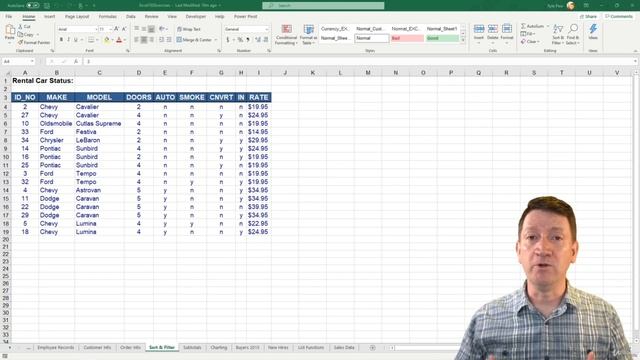Click the Comma Style icon
This screenshot has width=640, height=360.
tap(248, 40)
